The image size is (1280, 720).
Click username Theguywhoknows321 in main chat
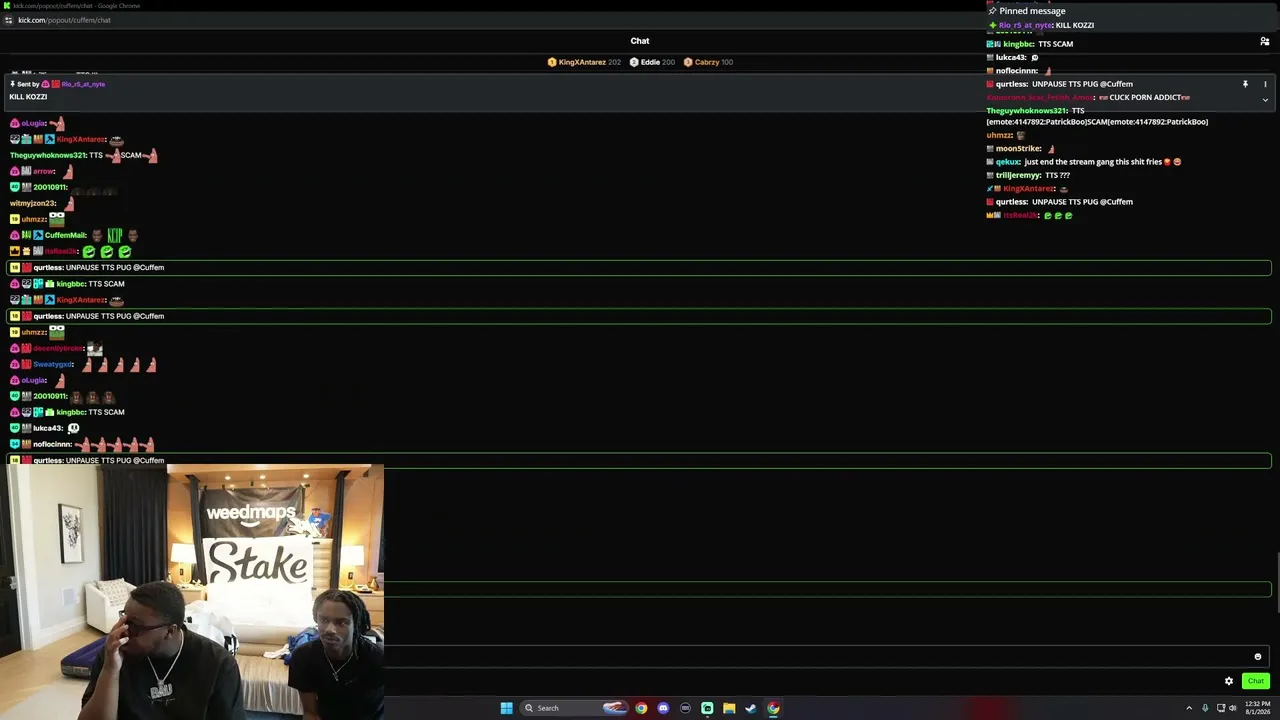(x=47, y=155)
